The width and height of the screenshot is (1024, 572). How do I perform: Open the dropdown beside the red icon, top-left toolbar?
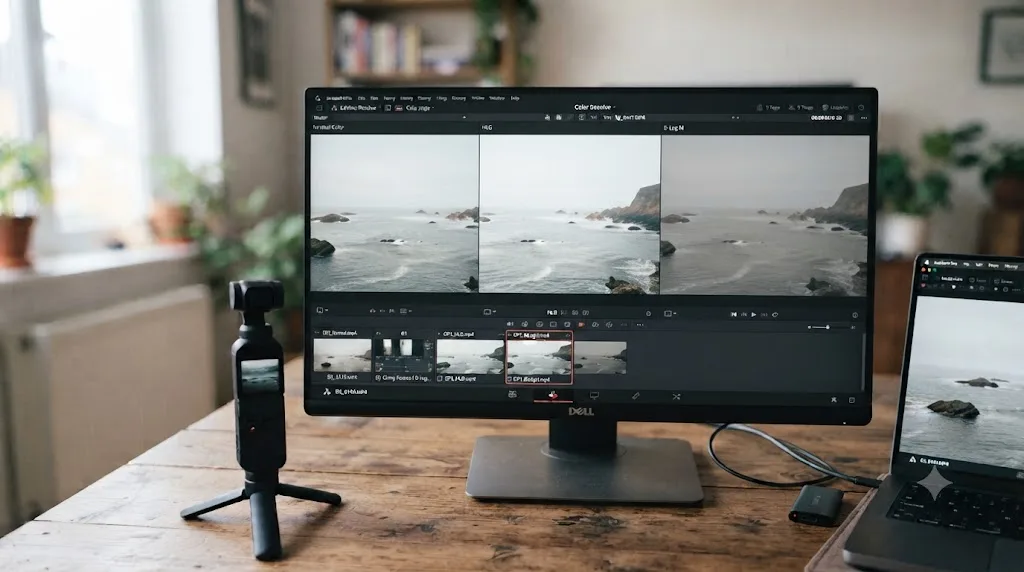coord(417,108)
